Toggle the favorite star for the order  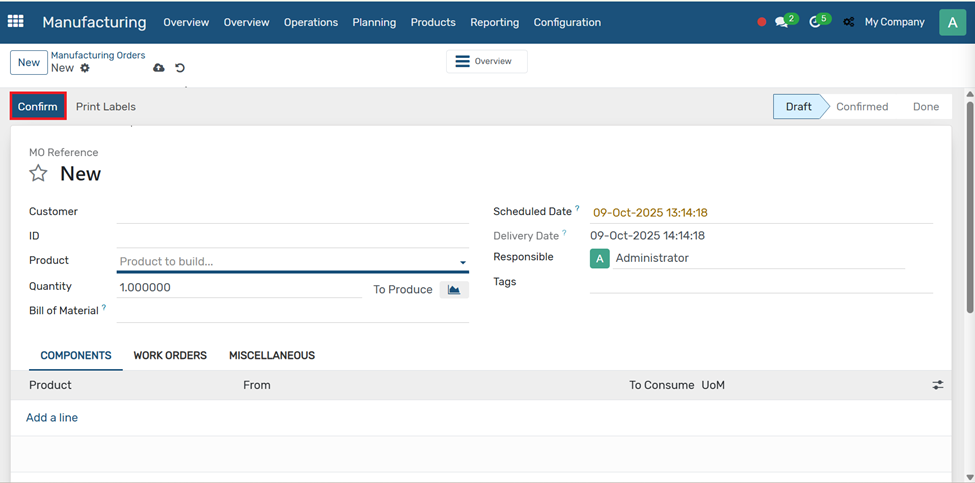pyautogui.click(x=38, y=173)
